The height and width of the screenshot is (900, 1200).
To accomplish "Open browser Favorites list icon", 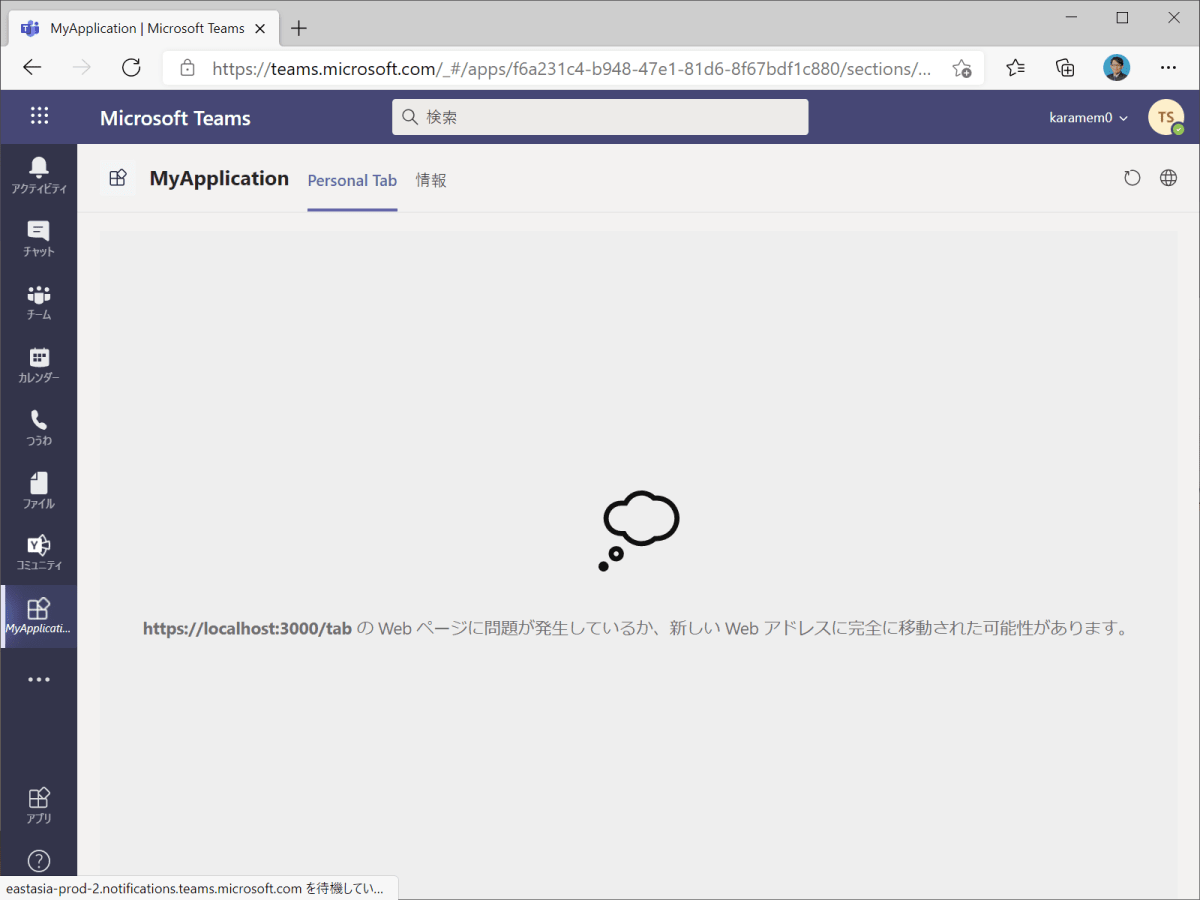I will [1016, 67].
